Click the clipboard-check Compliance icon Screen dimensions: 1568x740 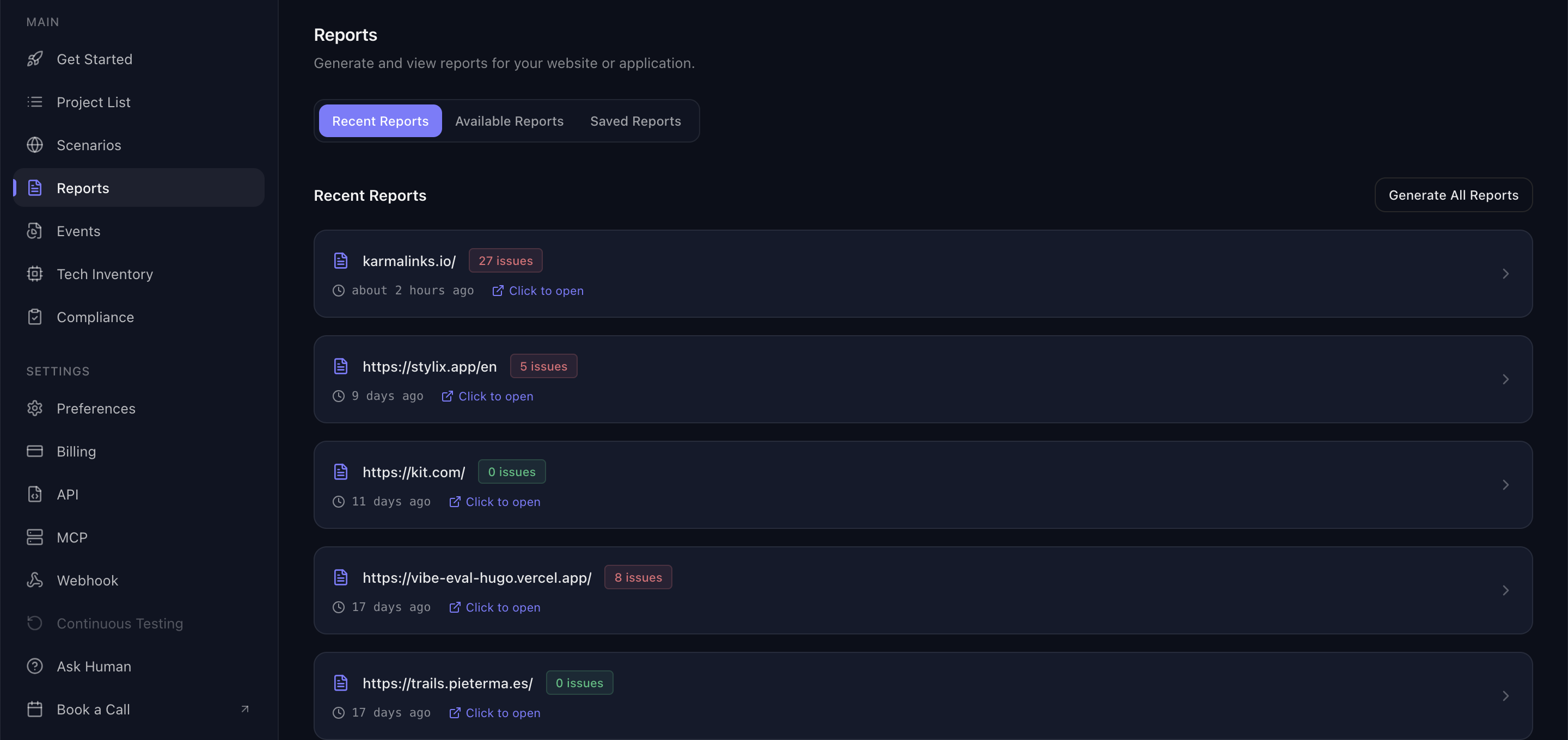pyautogui.click(x=35, y=317)
